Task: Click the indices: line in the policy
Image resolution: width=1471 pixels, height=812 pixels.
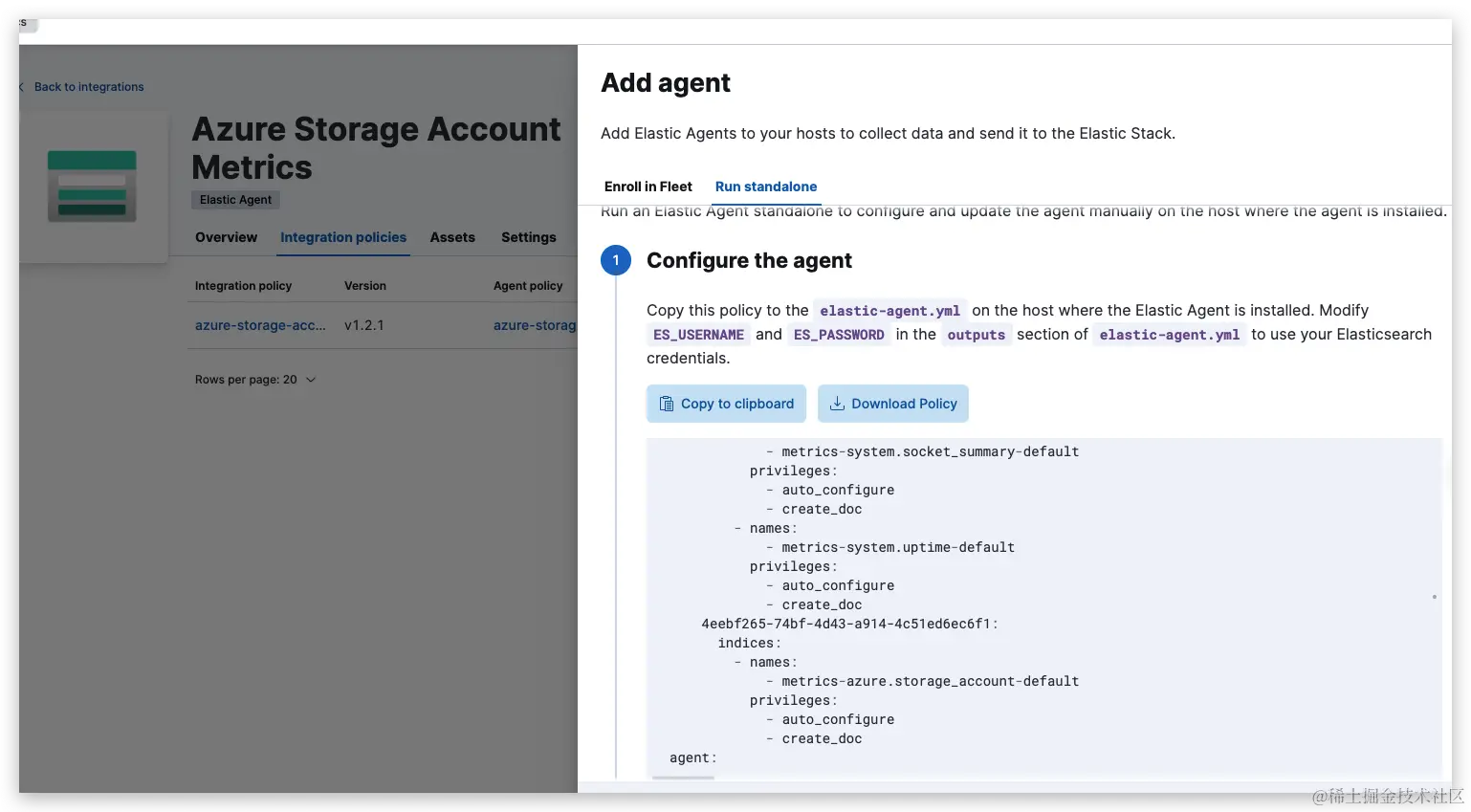Action: click(750, 643)
